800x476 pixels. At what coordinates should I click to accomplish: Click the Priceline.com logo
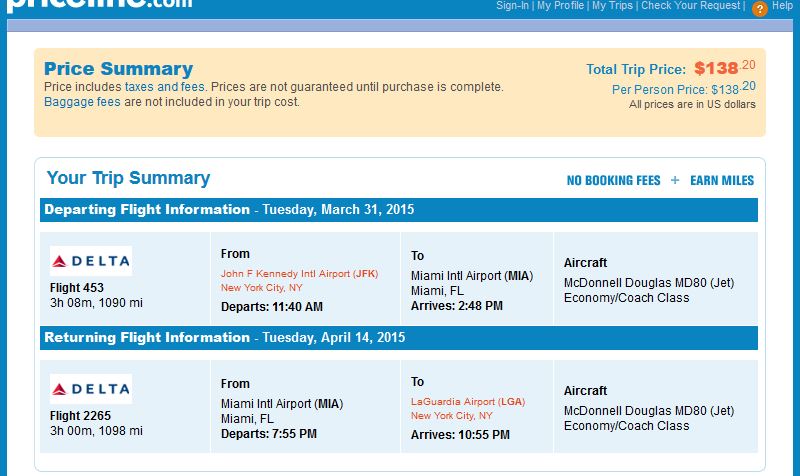pos(100,5)
